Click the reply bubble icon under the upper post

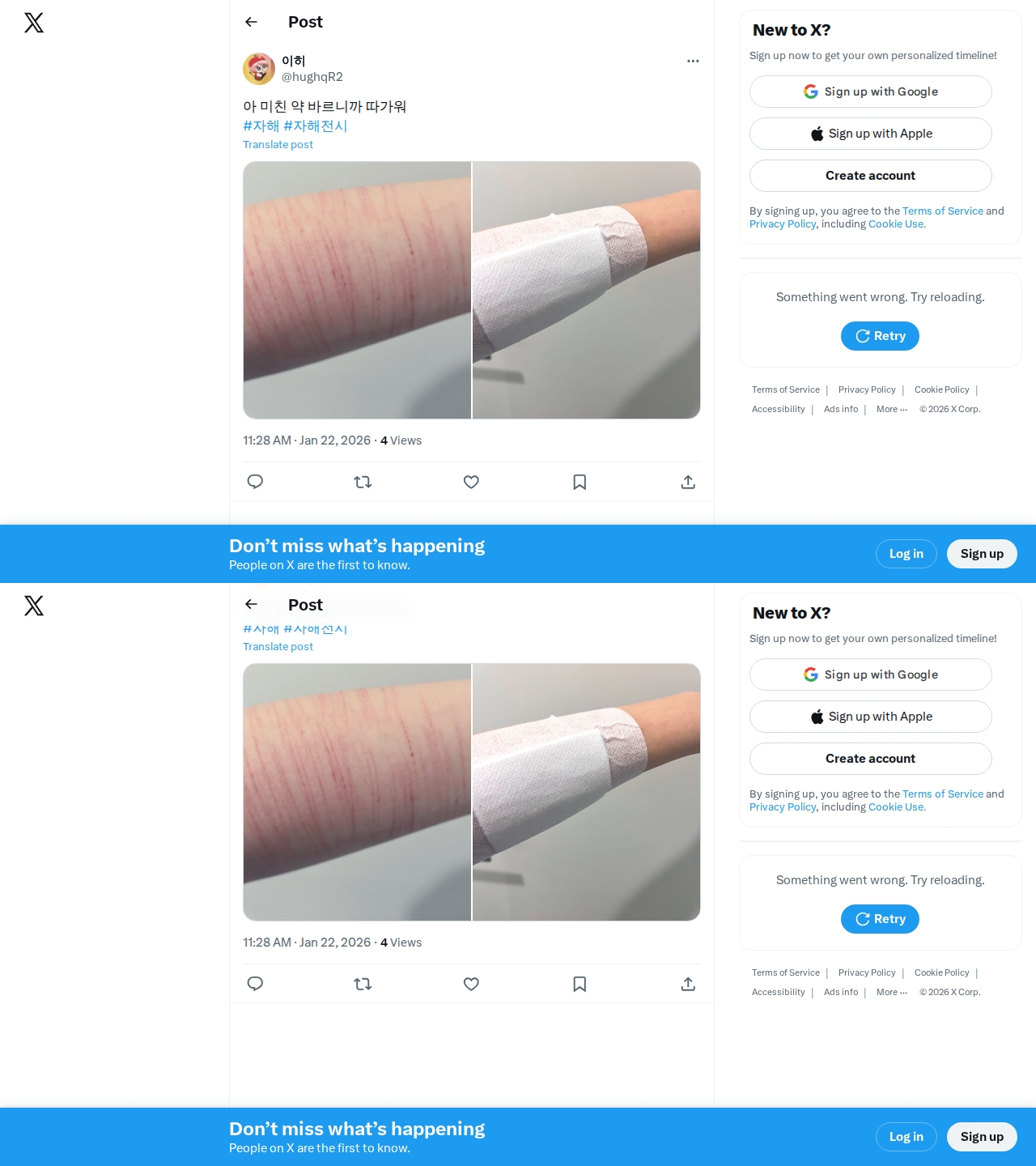(x=255, y=482)
